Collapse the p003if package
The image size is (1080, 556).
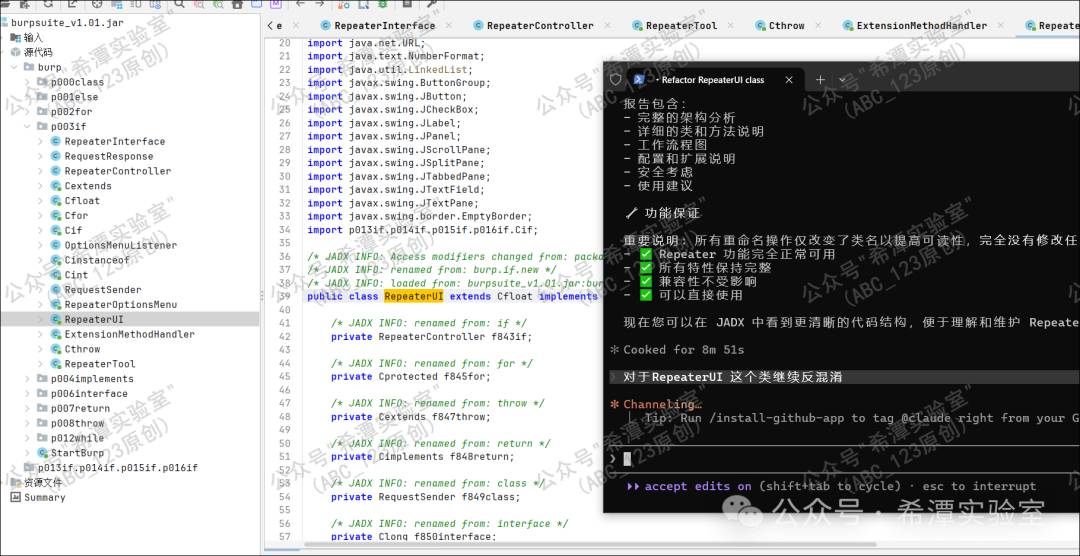coord(27,127)
